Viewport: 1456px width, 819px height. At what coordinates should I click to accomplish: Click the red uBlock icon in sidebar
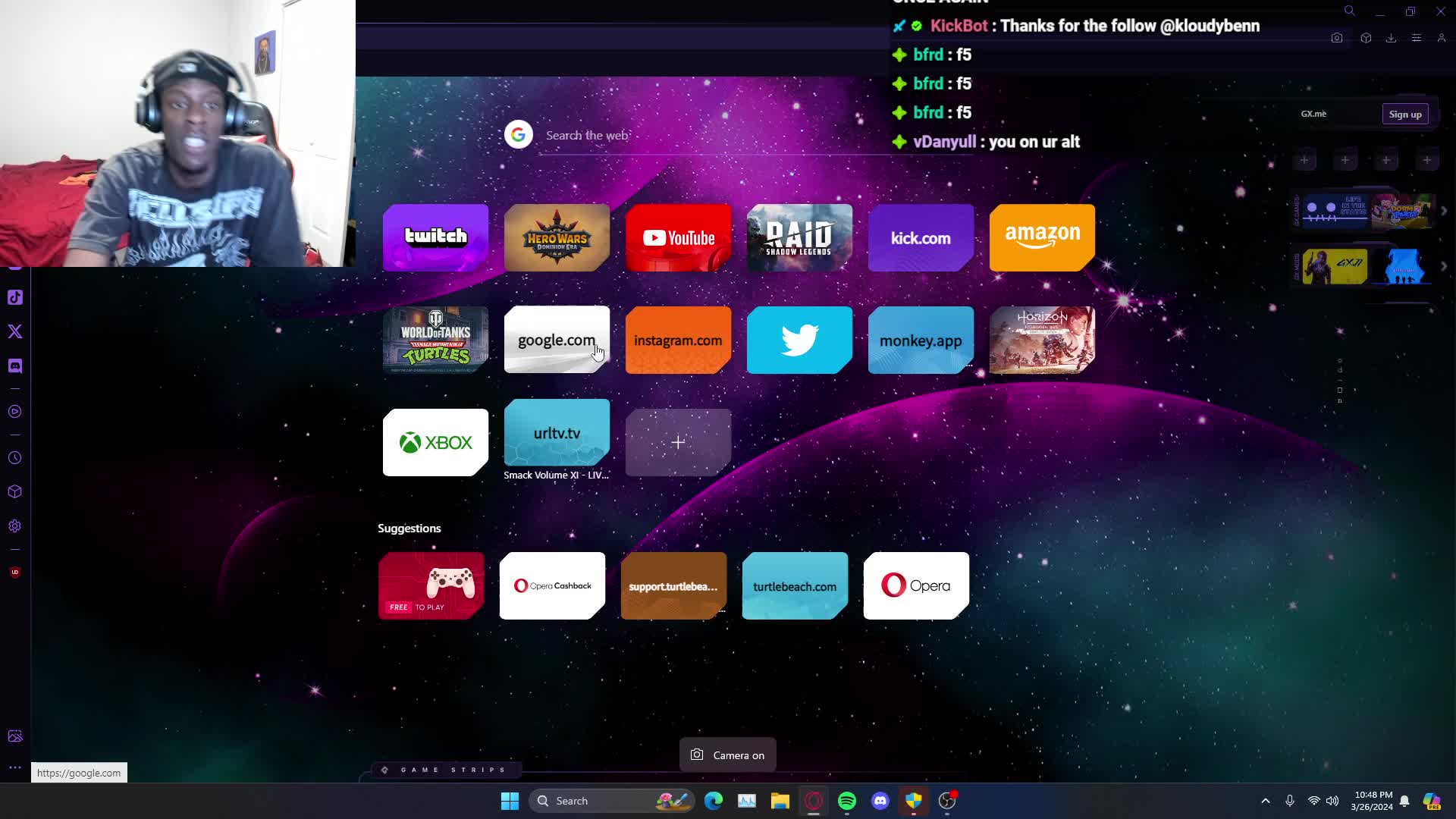[x=15, y=572]
